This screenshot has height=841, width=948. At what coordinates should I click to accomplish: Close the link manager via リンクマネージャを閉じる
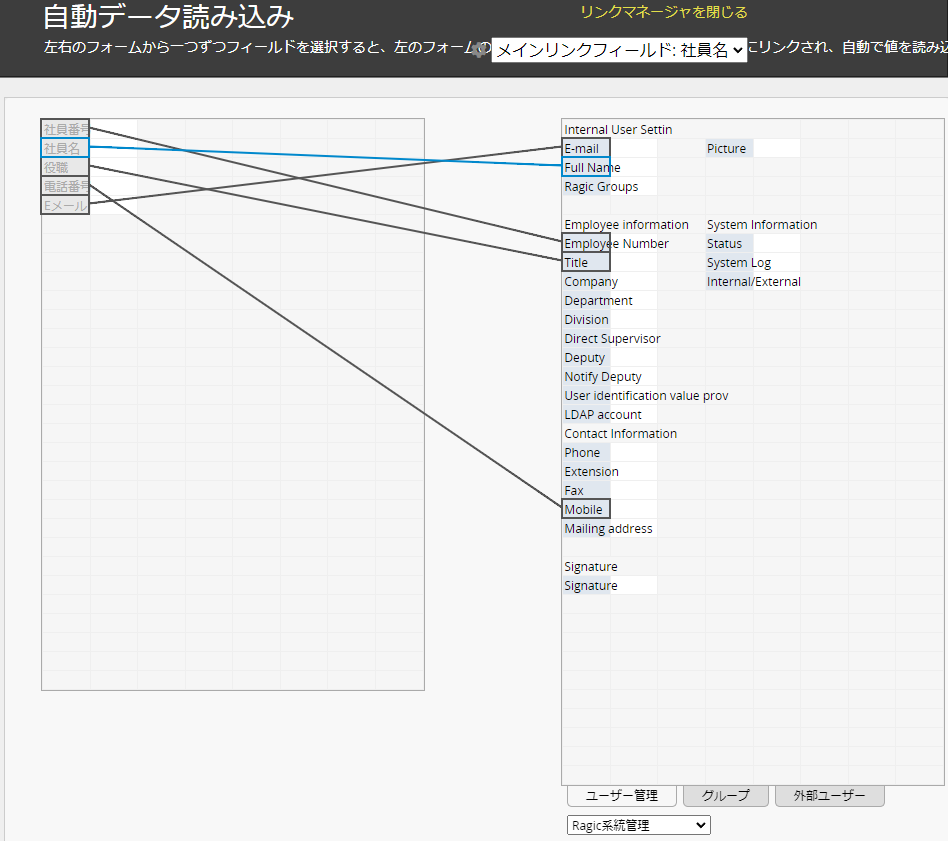[663, 12]
